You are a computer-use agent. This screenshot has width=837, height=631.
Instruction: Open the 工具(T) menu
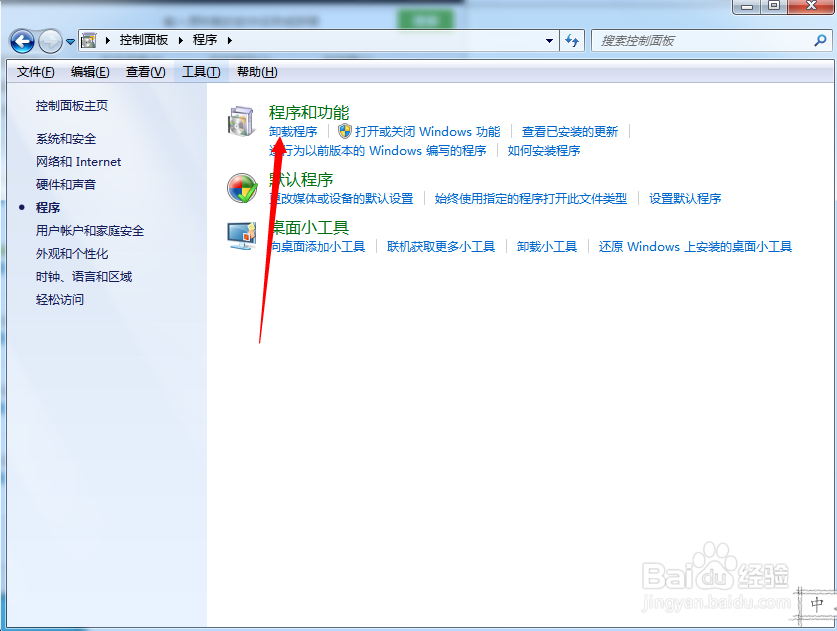pyautogui.click(x=201, y=71)
